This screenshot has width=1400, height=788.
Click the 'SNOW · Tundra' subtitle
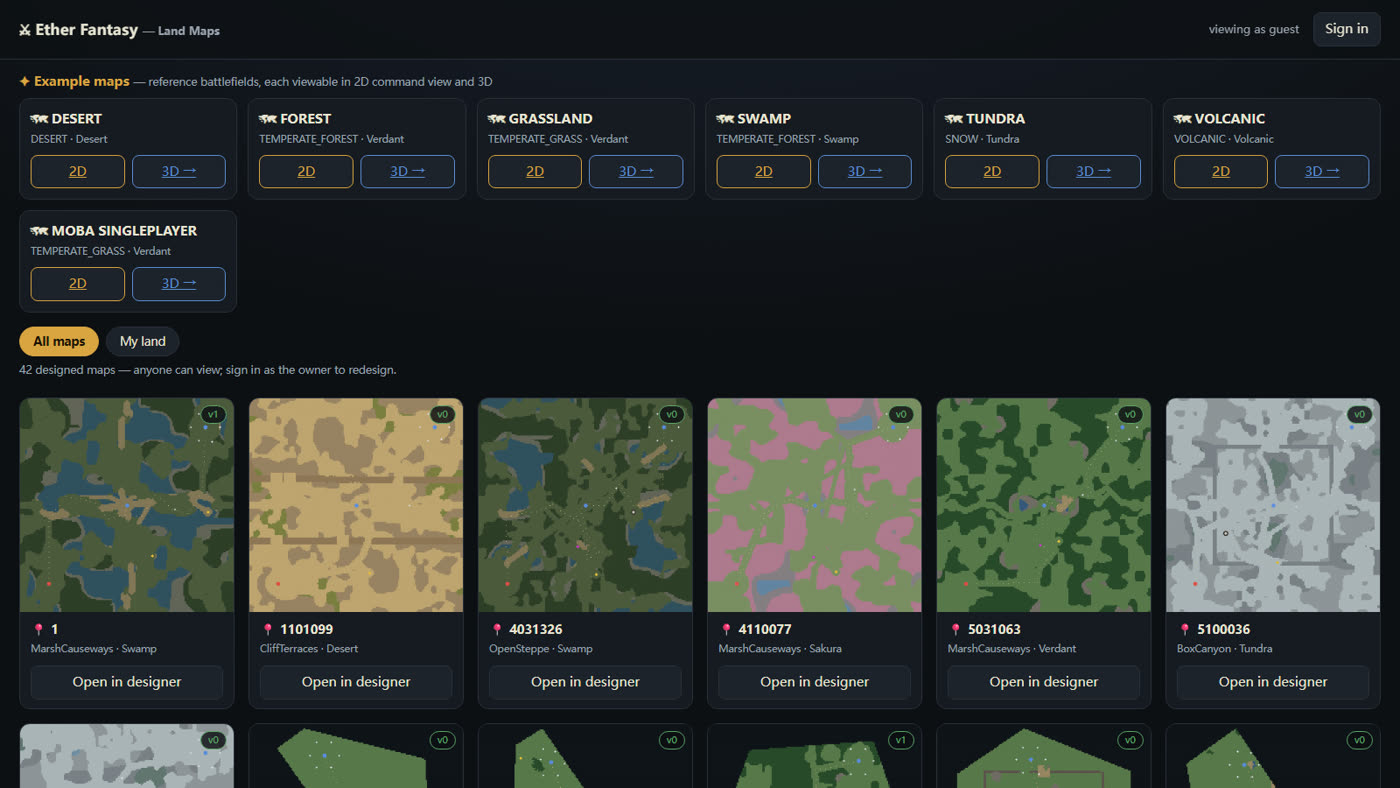[982, 139]
